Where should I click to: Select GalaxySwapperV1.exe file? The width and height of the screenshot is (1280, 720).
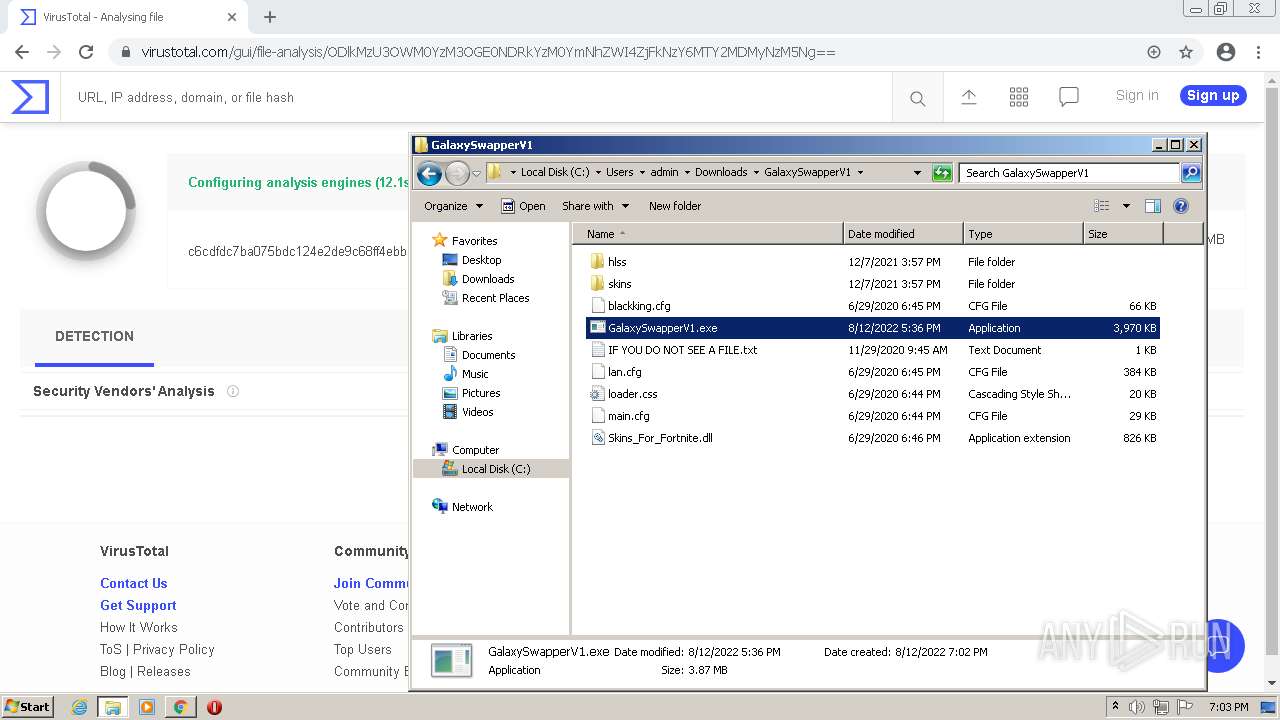(x=873, y=328)
